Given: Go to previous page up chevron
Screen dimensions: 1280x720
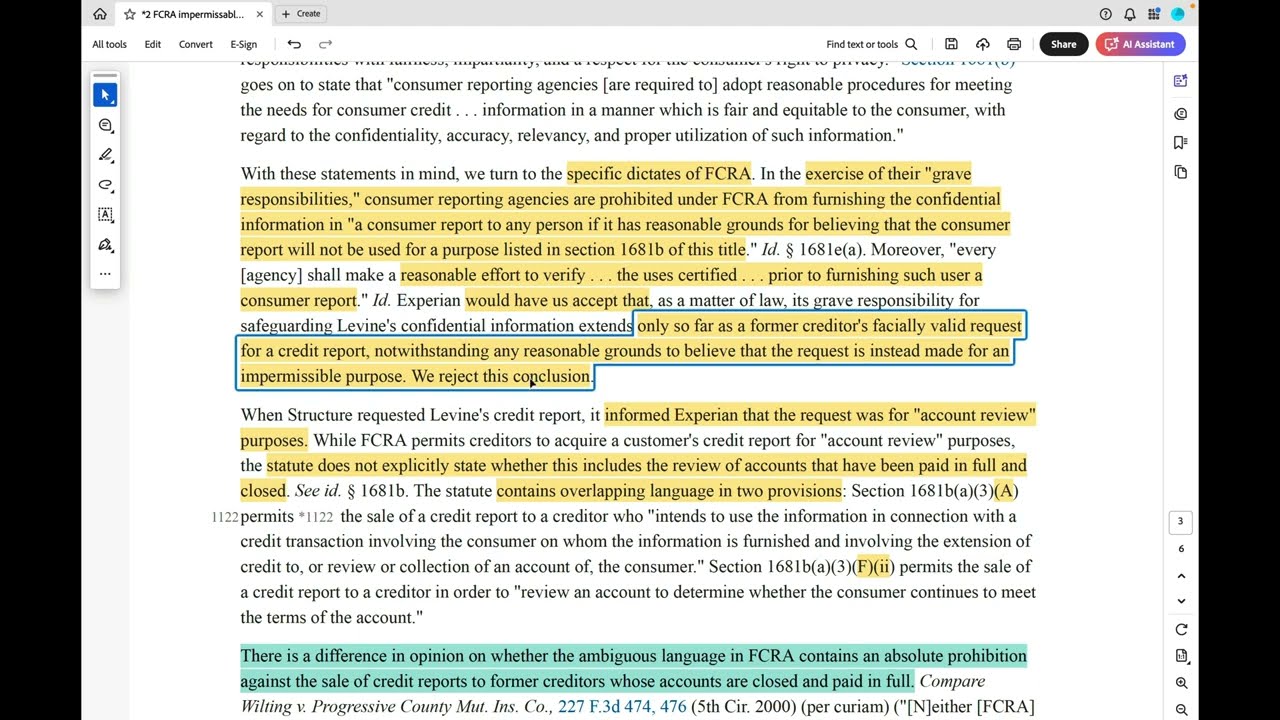Looking at the screenshot, I should (x=1181, y=576).
